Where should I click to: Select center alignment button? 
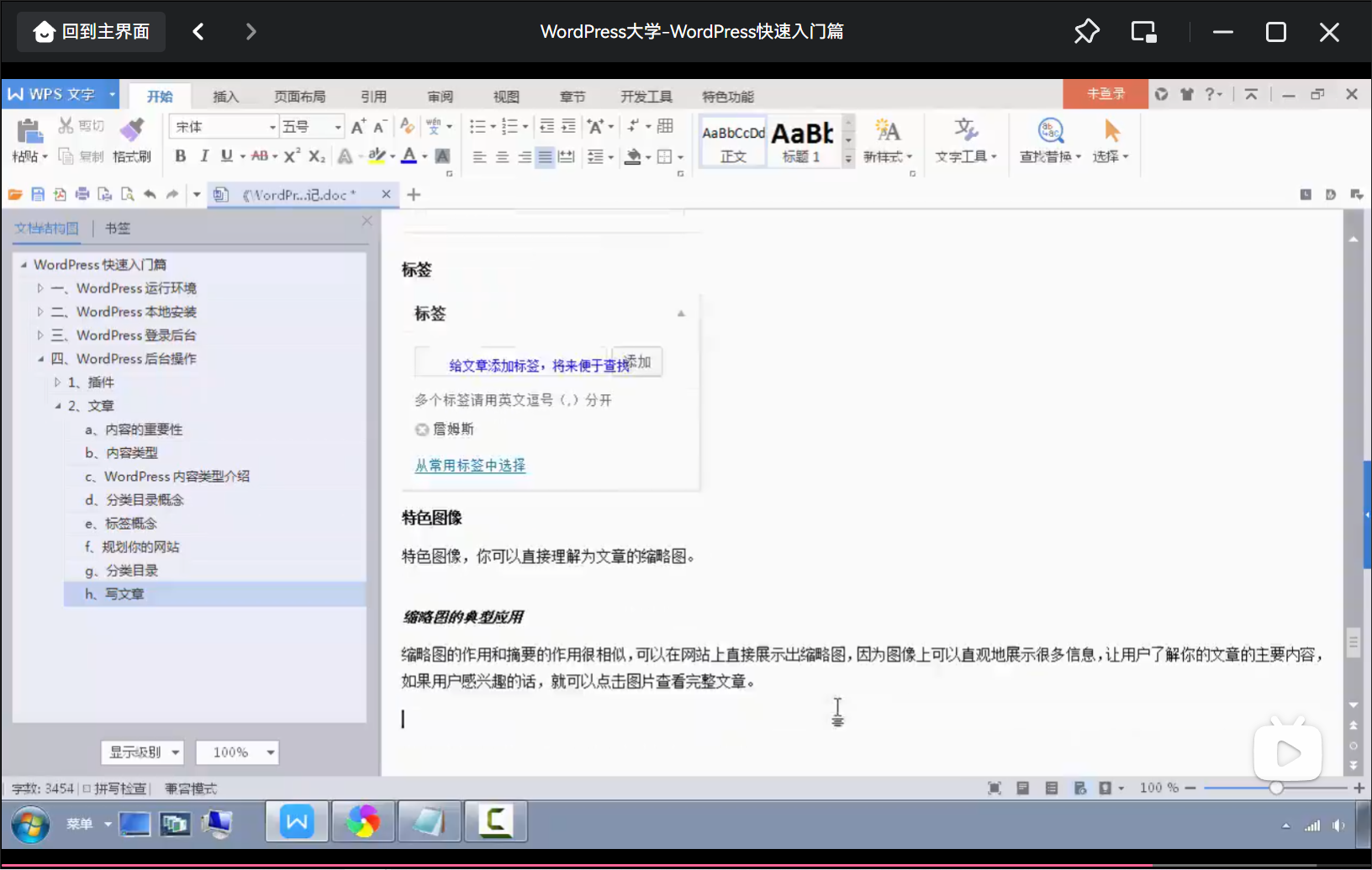tap(502, 157)
